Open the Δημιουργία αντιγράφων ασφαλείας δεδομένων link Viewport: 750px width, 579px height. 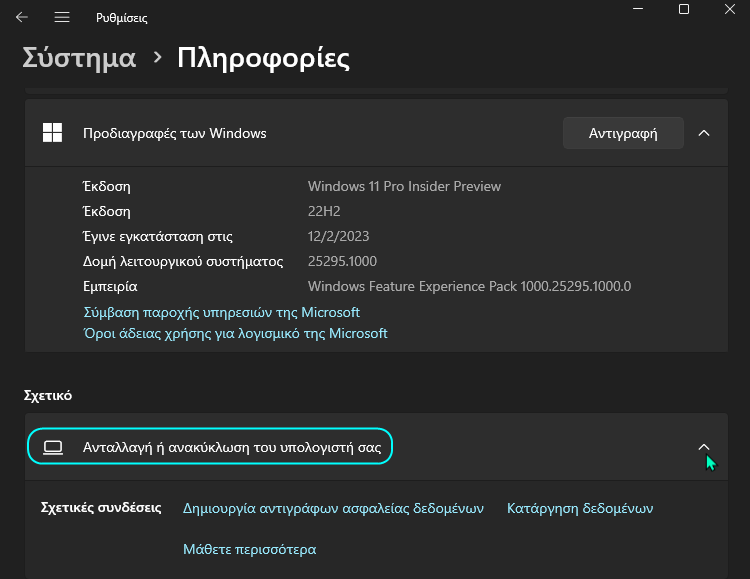click(333, 508)
